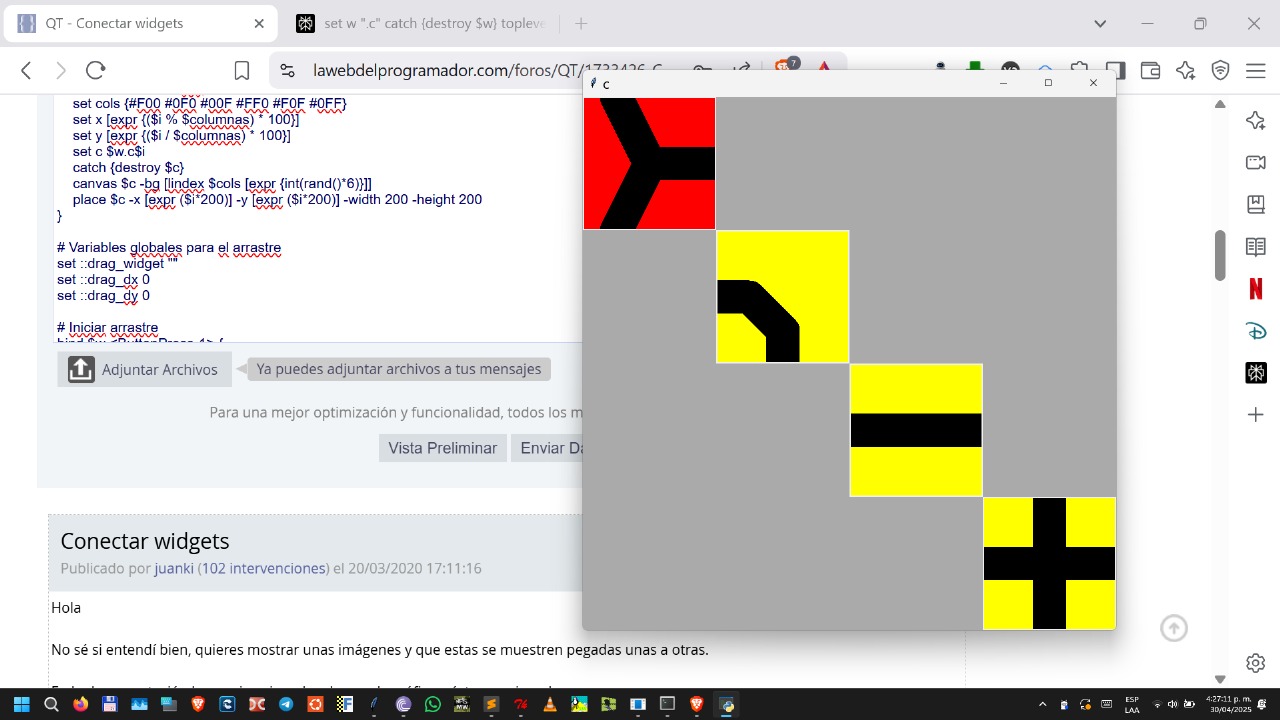
Task: Click the Adjuntar Archivos button
Action: pyautogui.click(x=144, y=369)
